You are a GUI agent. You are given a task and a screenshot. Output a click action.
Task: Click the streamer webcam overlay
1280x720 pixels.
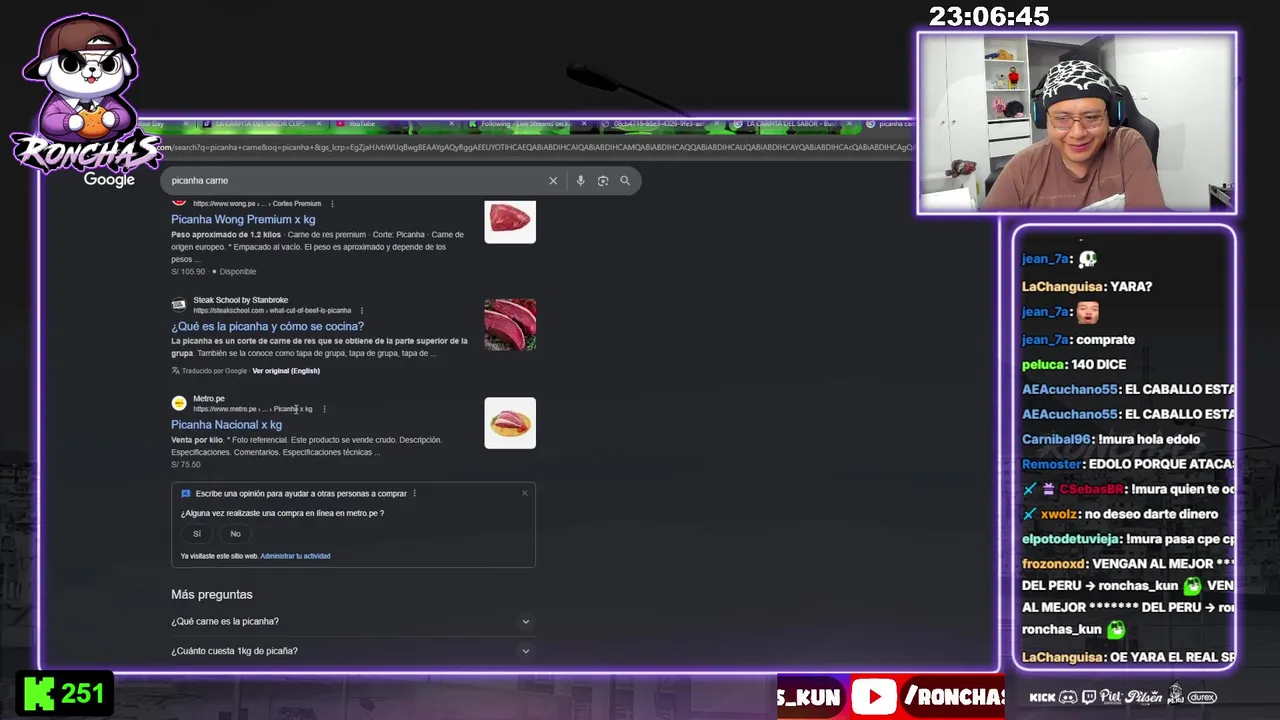click(1077, 123)
